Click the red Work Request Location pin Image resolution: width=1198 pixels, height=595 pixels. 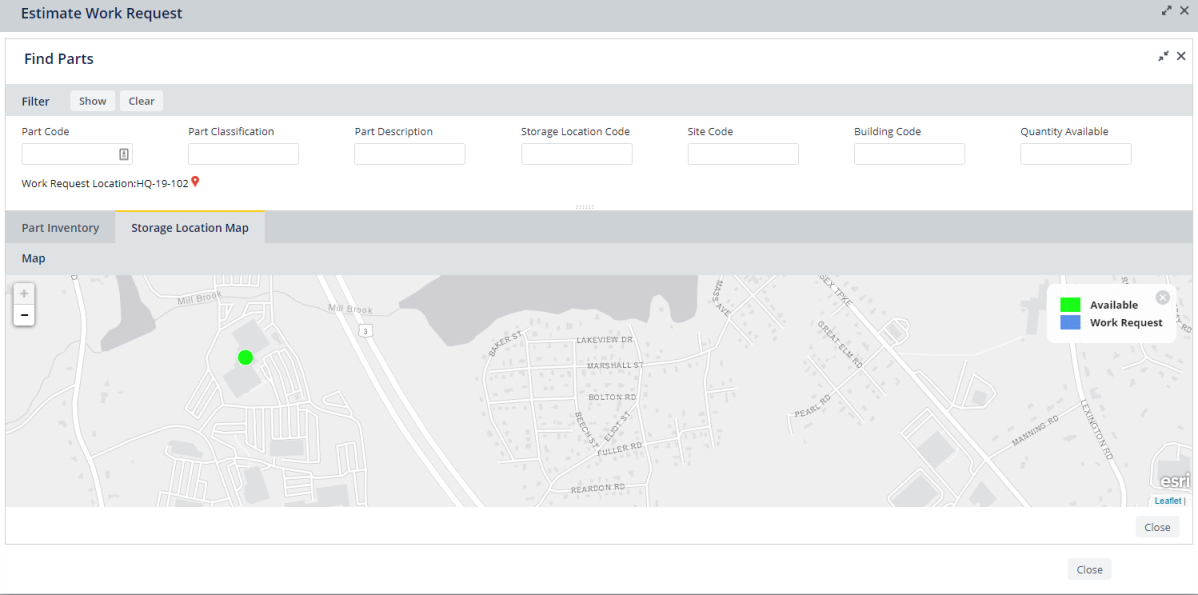(195, 182)
